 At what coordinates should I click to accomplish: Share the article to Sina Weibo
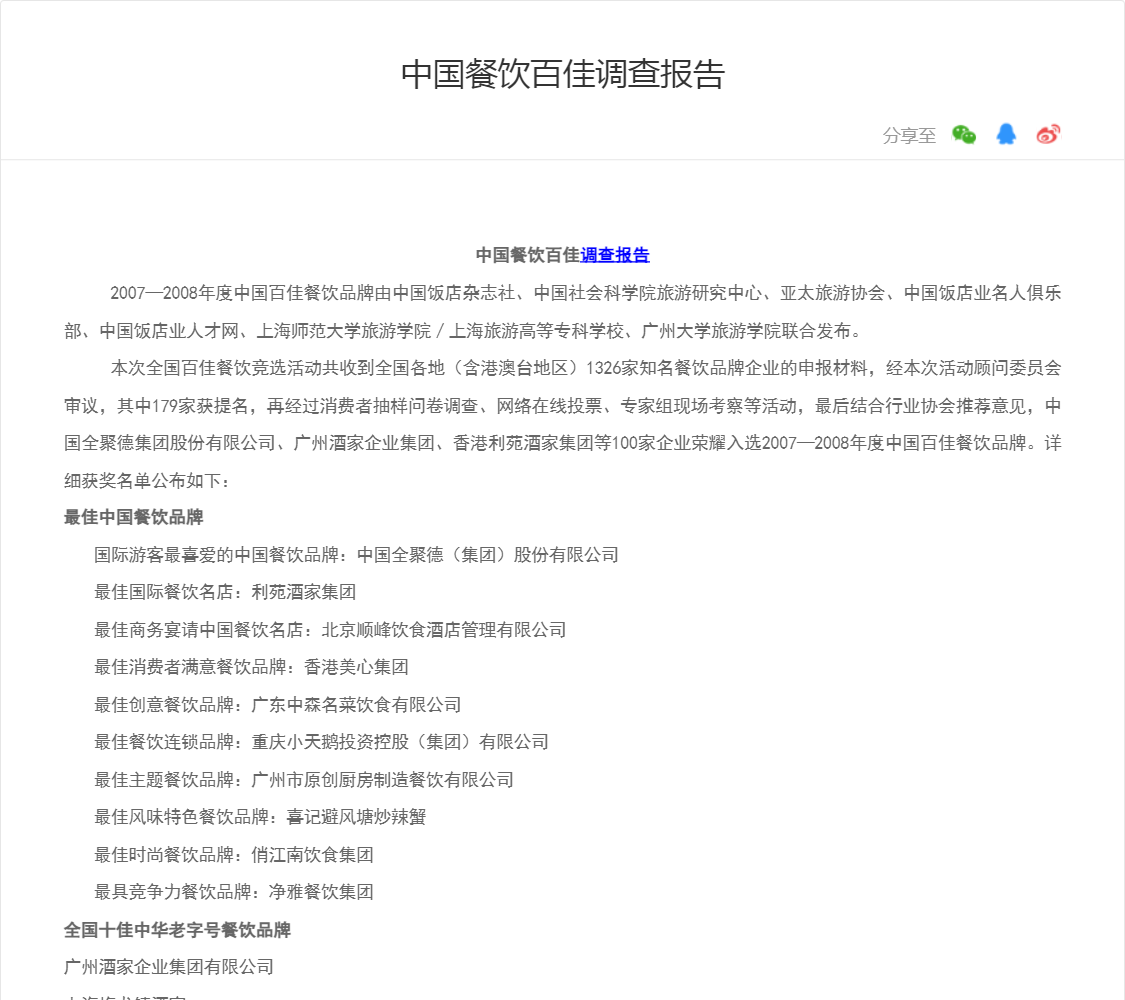pyautogui.click(x=1047, y=135)
